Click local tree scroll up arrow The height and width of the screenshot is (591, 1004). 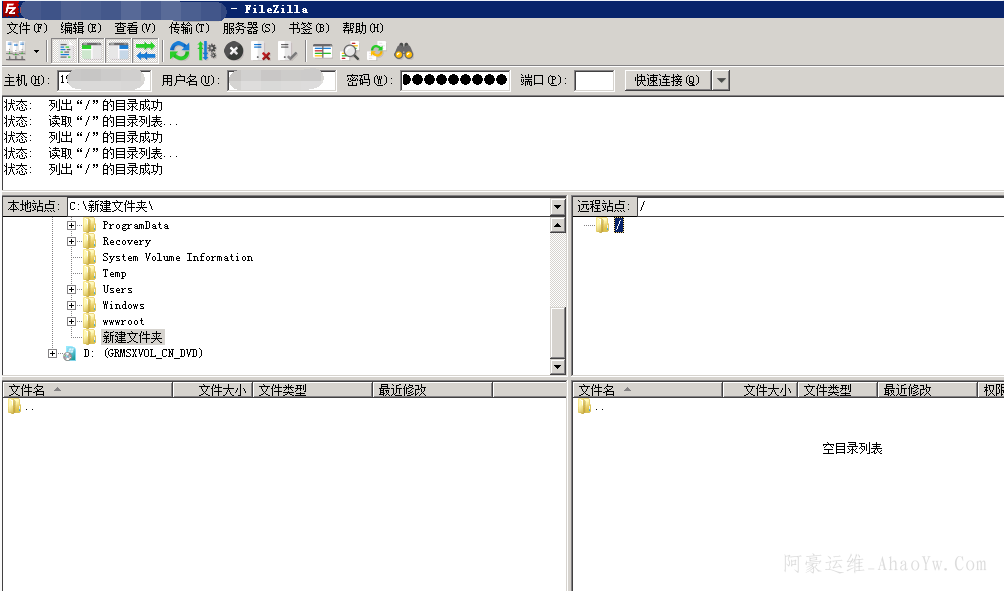558,225
